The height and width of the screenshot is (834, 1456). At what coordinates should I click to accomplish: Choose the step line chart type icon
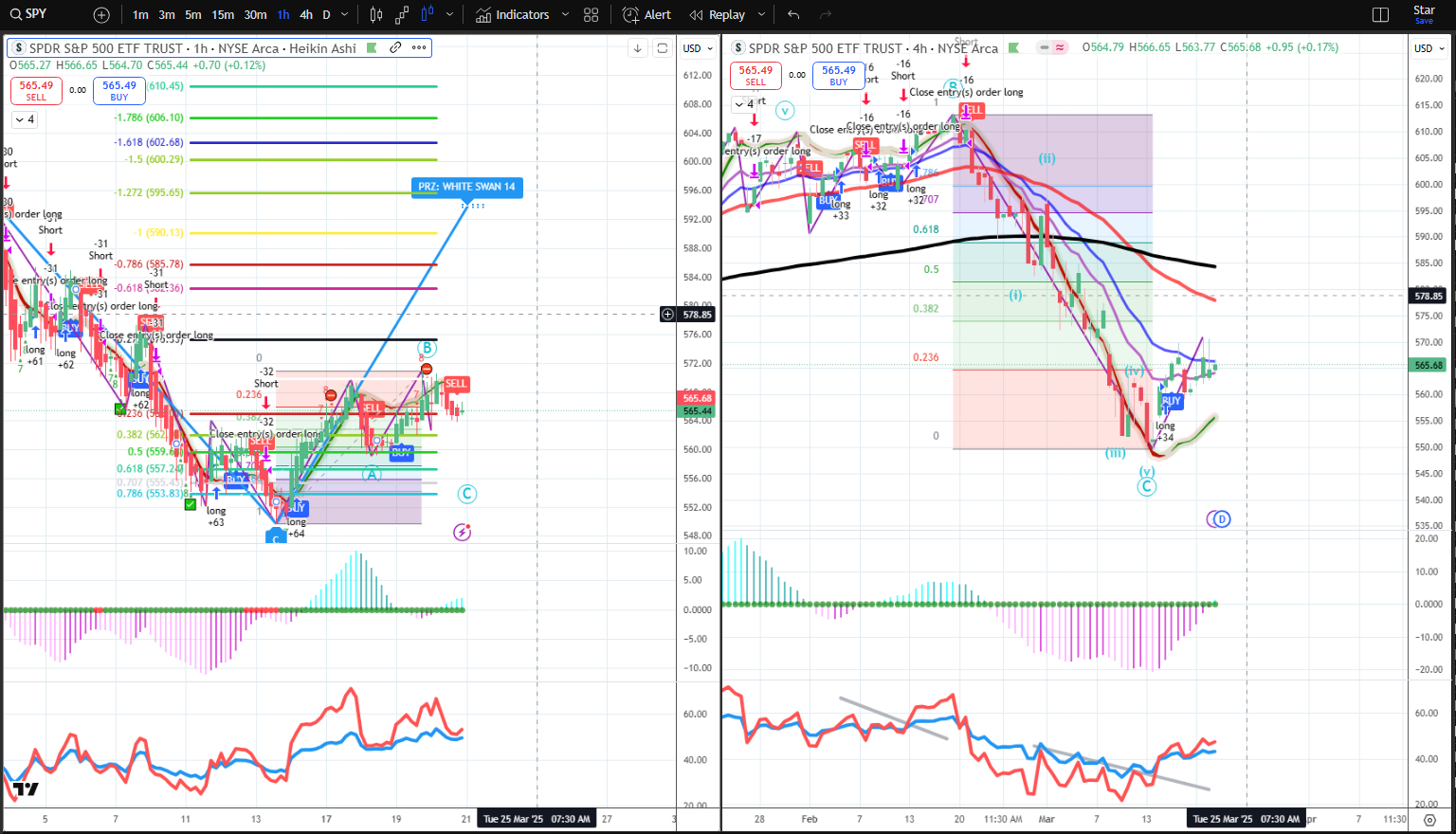(x=402, y=15)
